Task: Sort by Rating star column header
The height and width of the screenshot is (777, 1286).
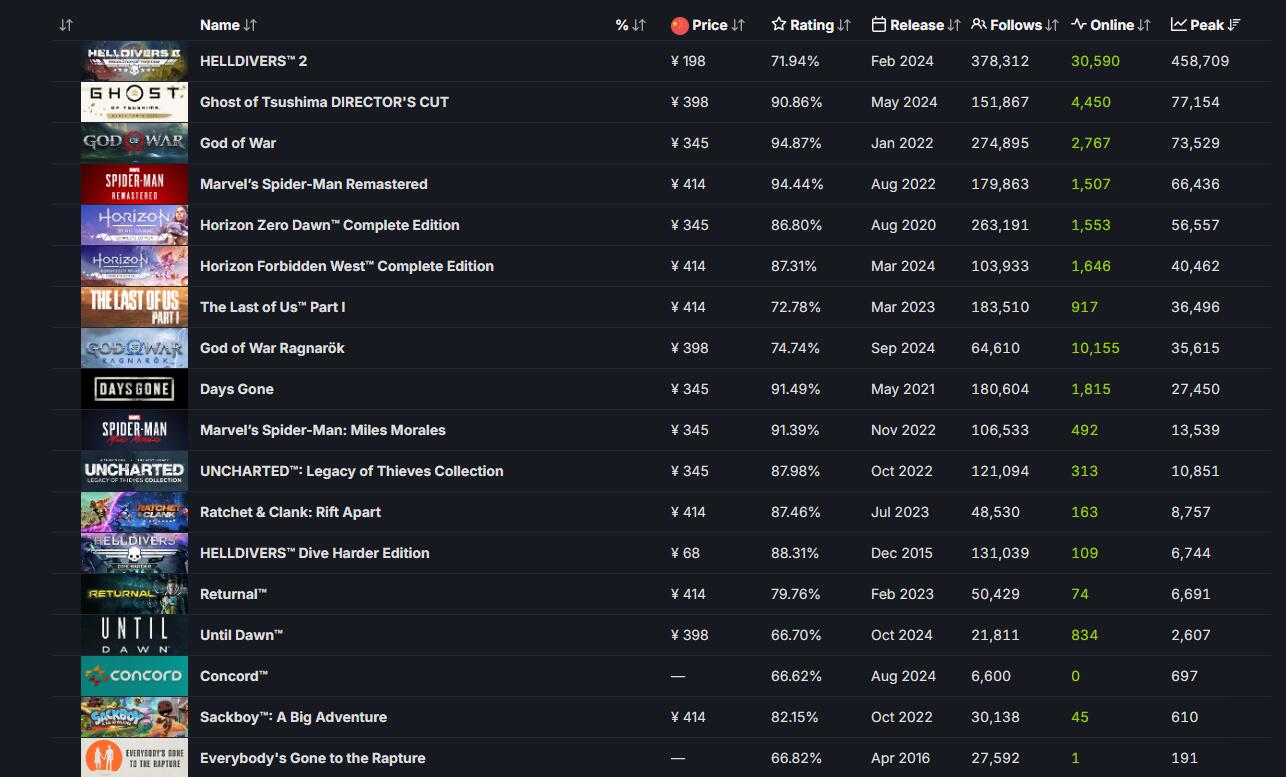Action: point(811,25)
